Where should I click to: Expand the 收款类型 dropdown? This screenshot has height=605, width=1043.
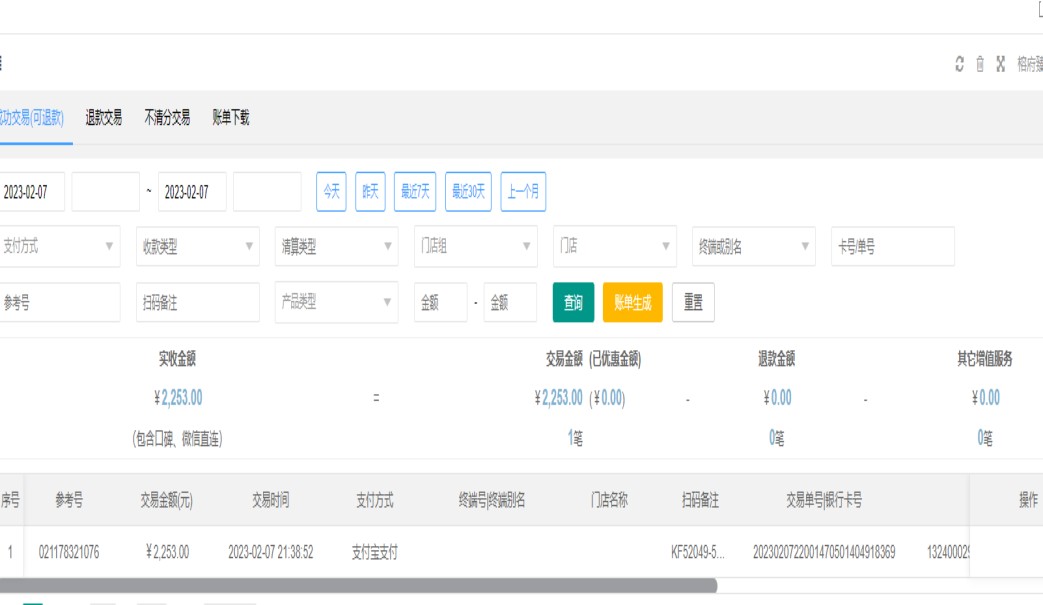197,247
